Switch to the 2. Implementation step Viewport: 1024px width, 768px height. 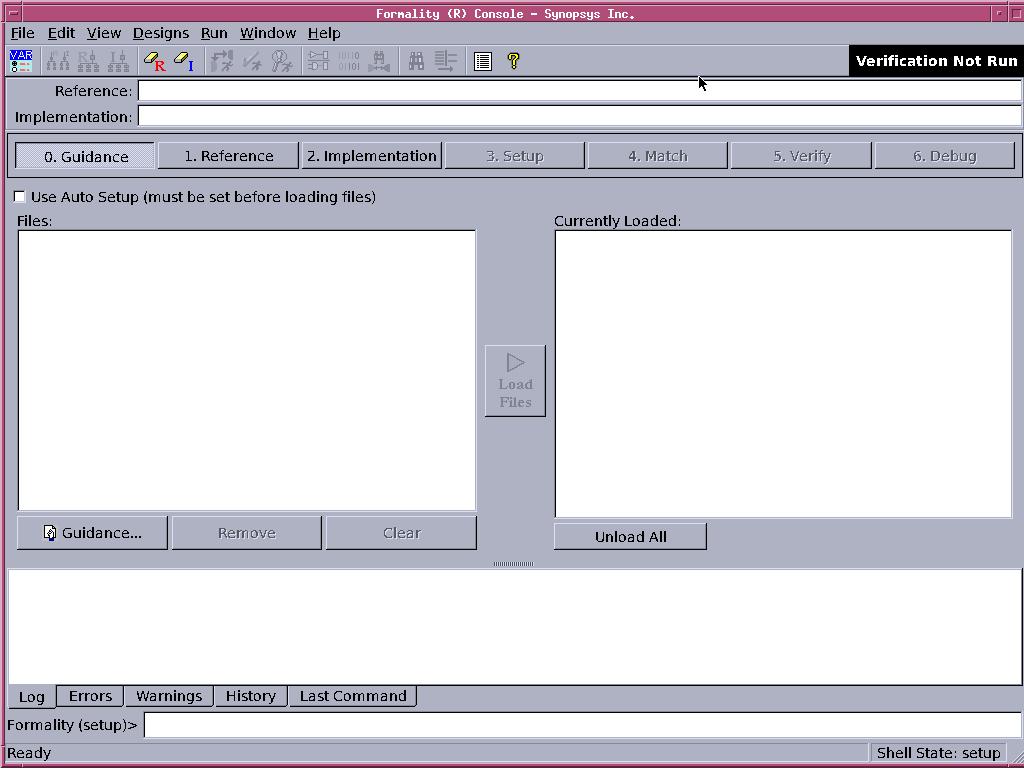(x=372, y=156)
